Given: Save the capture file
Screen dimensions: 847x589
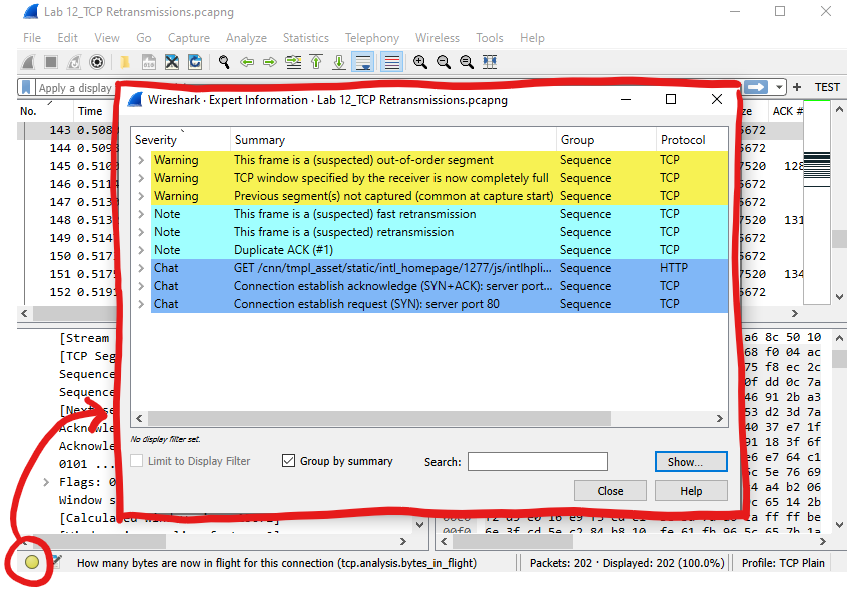Looking at the screenshot, I should [x=149, y=62].
